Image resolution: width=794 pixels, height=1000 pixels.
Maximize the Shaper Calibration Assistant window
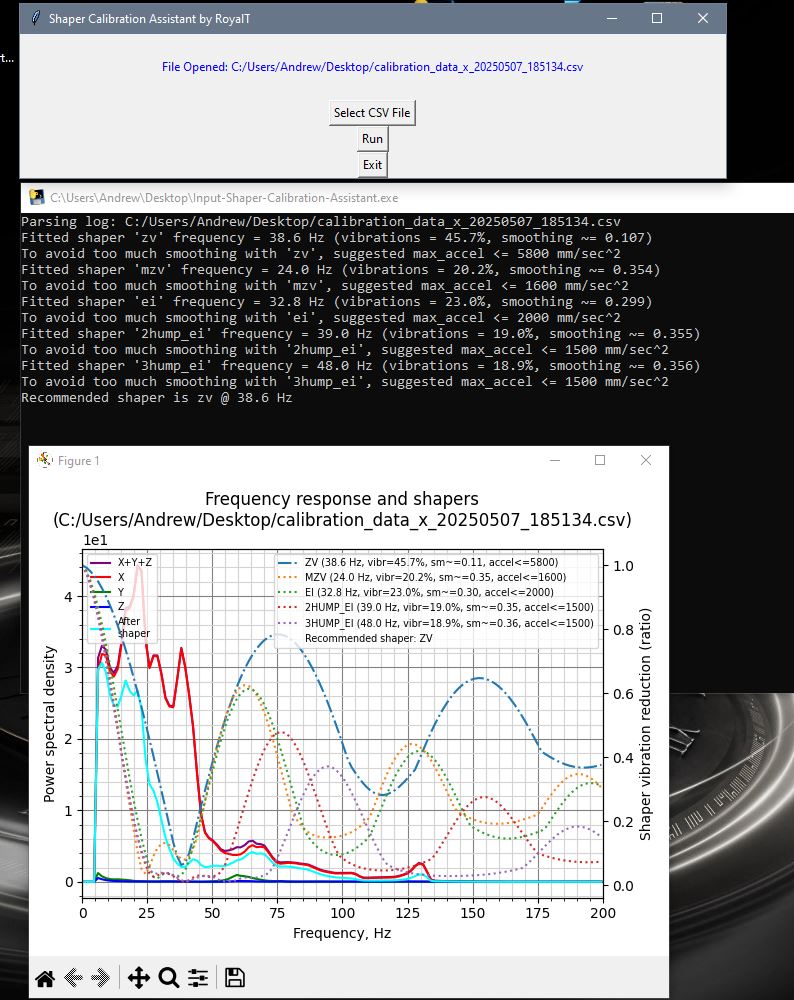pyautogui.click(x=657, y=18)
